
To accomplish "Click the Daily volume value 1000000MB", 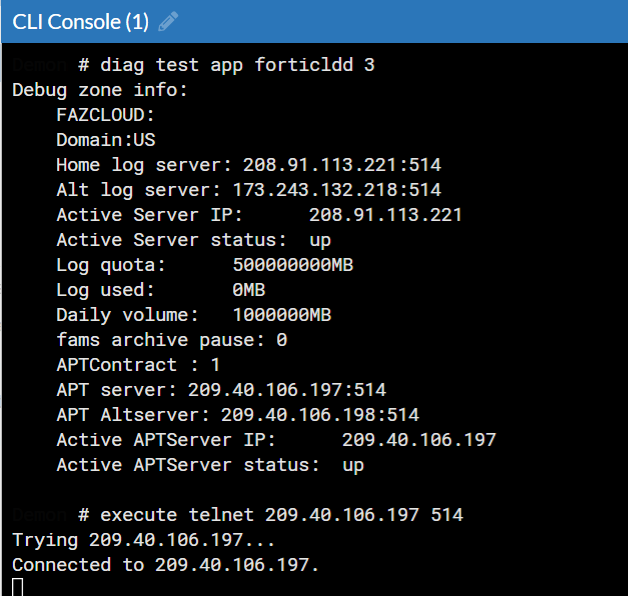I will [x=282, y=315].
